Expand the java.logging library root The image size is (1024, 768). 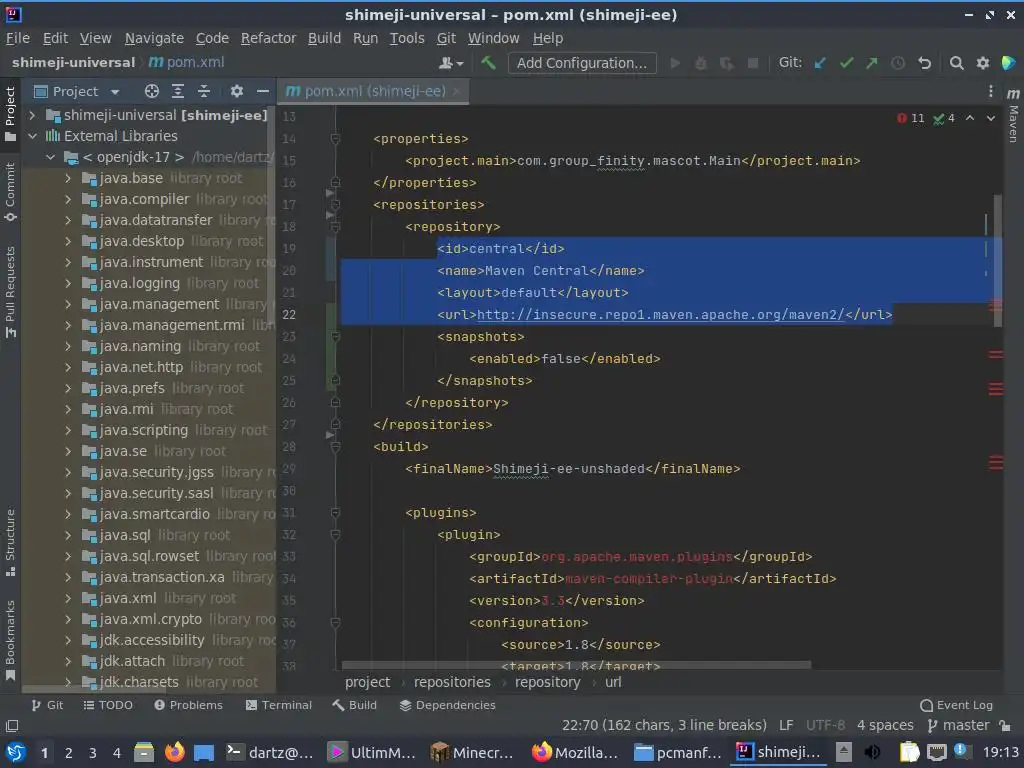[x=68, y=283]
